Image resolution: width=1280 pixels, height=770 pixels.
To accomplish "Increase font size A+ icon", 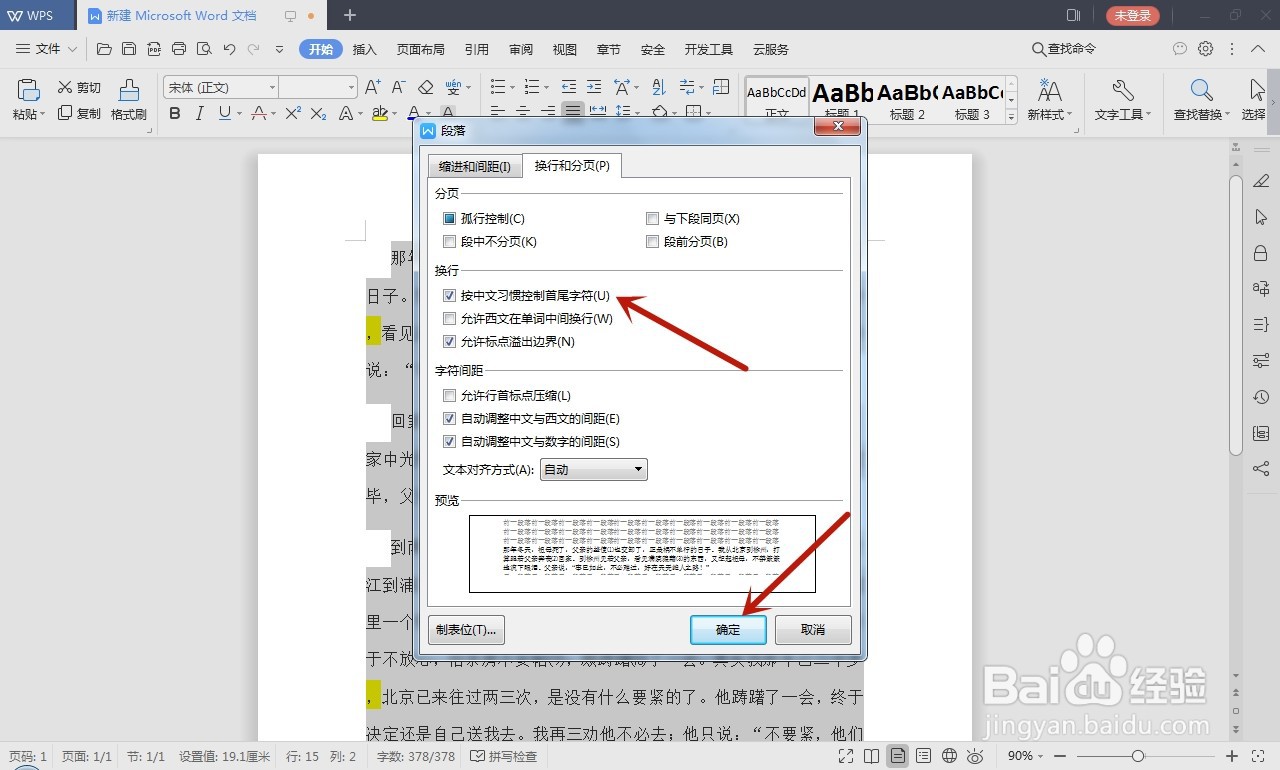I will coord(373,87).
